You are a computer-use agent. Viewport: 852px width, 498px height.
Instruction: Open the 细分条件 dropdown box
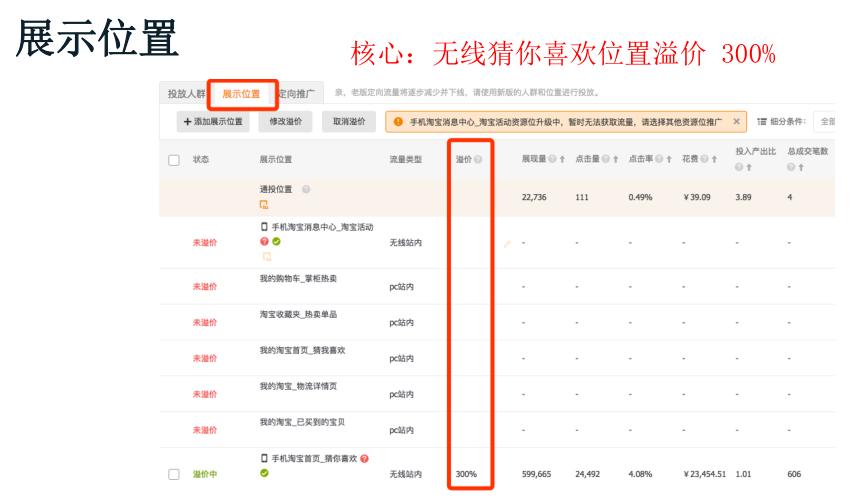(x=825, y=122)
